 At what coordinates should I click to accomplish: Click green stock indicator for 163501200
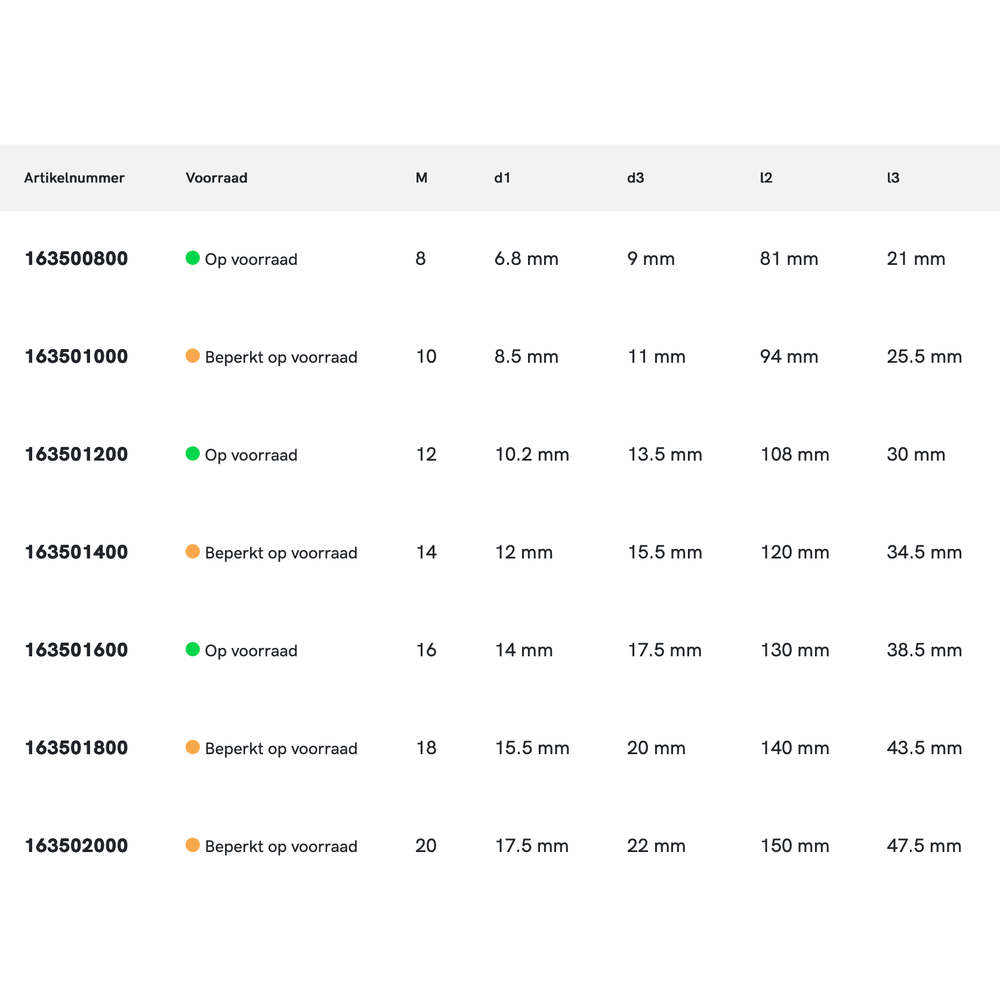pos(193,454)
